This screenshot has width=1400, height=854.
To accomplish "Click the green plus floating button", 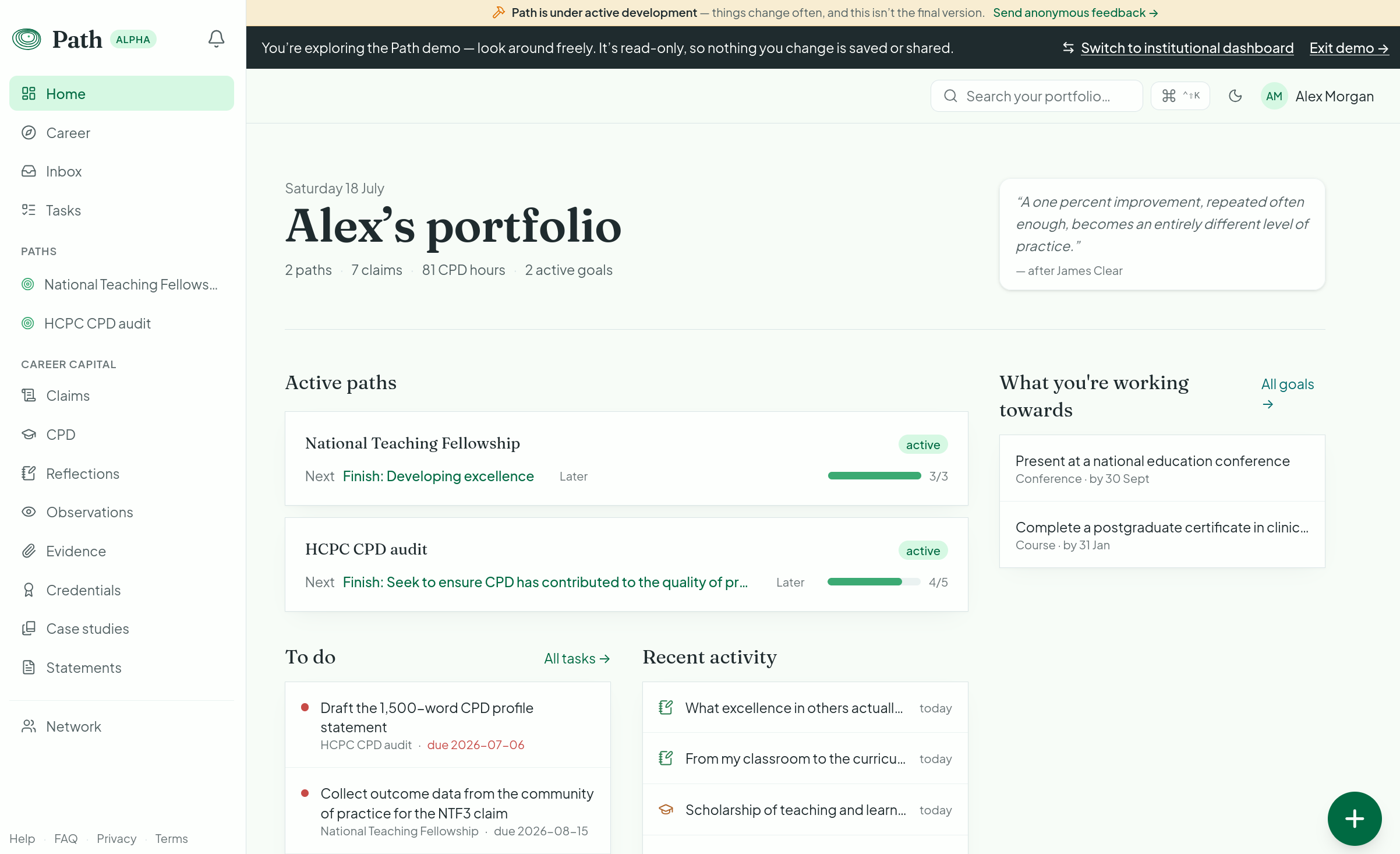I will (1354, 818).
